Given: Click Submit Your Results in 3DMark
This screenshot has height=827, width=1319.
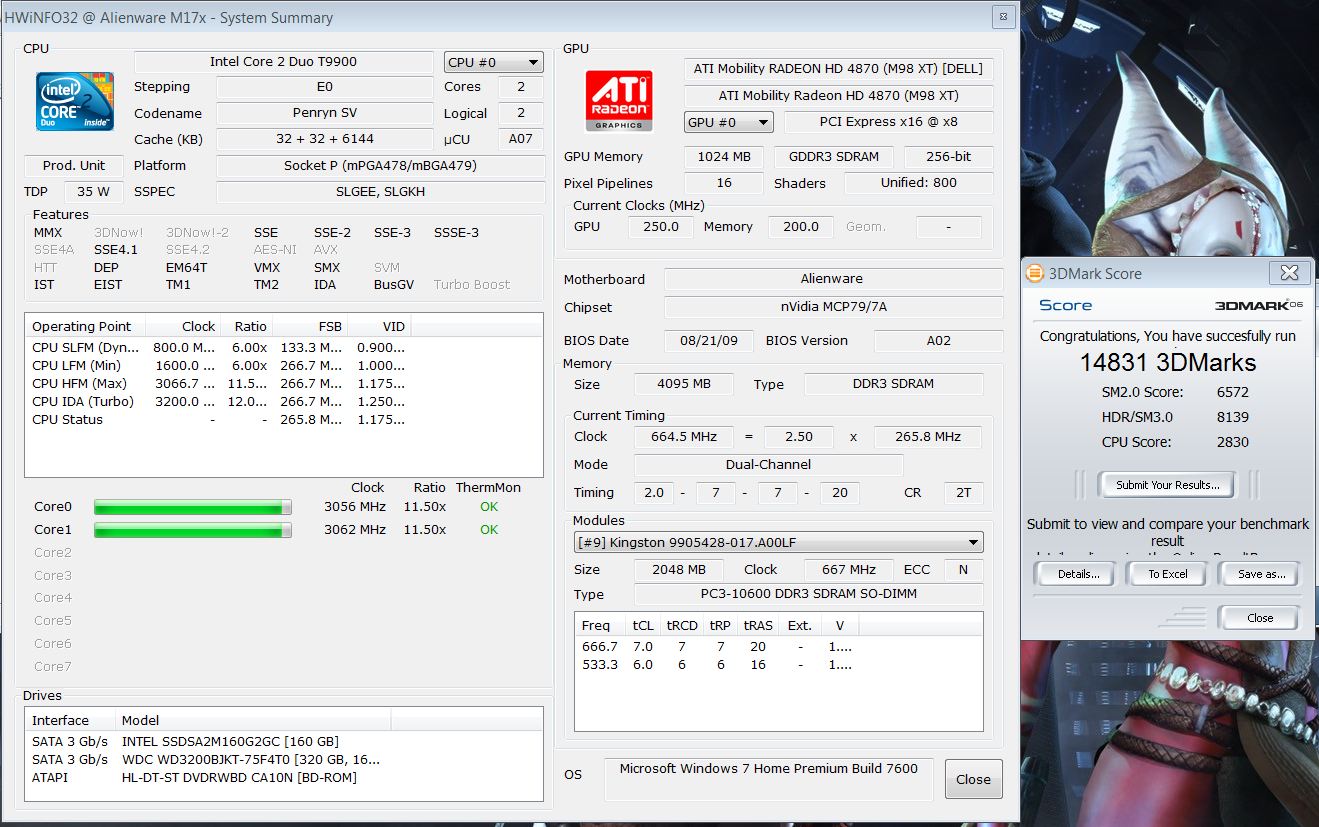Looking at the screenshot, I should pyautogui.click(x=1168, y=485).
